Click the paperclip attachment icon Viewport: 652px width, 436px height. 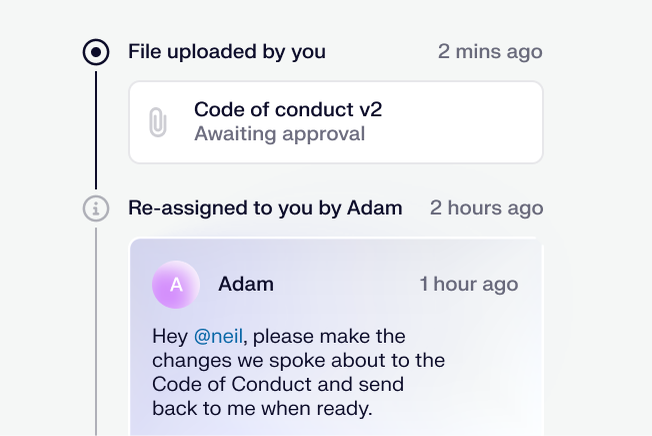point(157,122)
